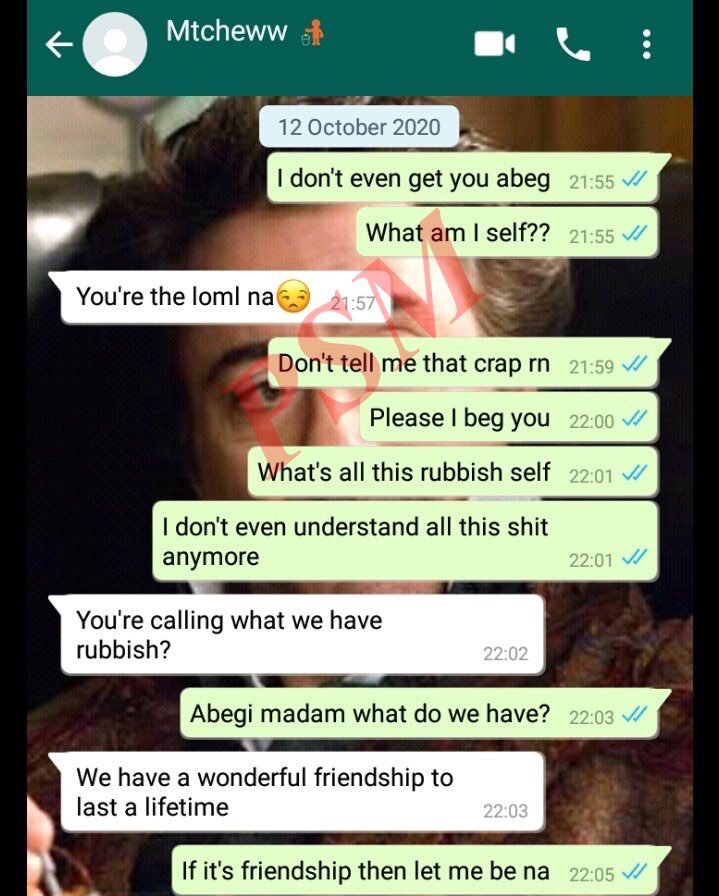Tap the unamused emoji in received message
The height and width of the screenshot is (896, 719).
293,296
